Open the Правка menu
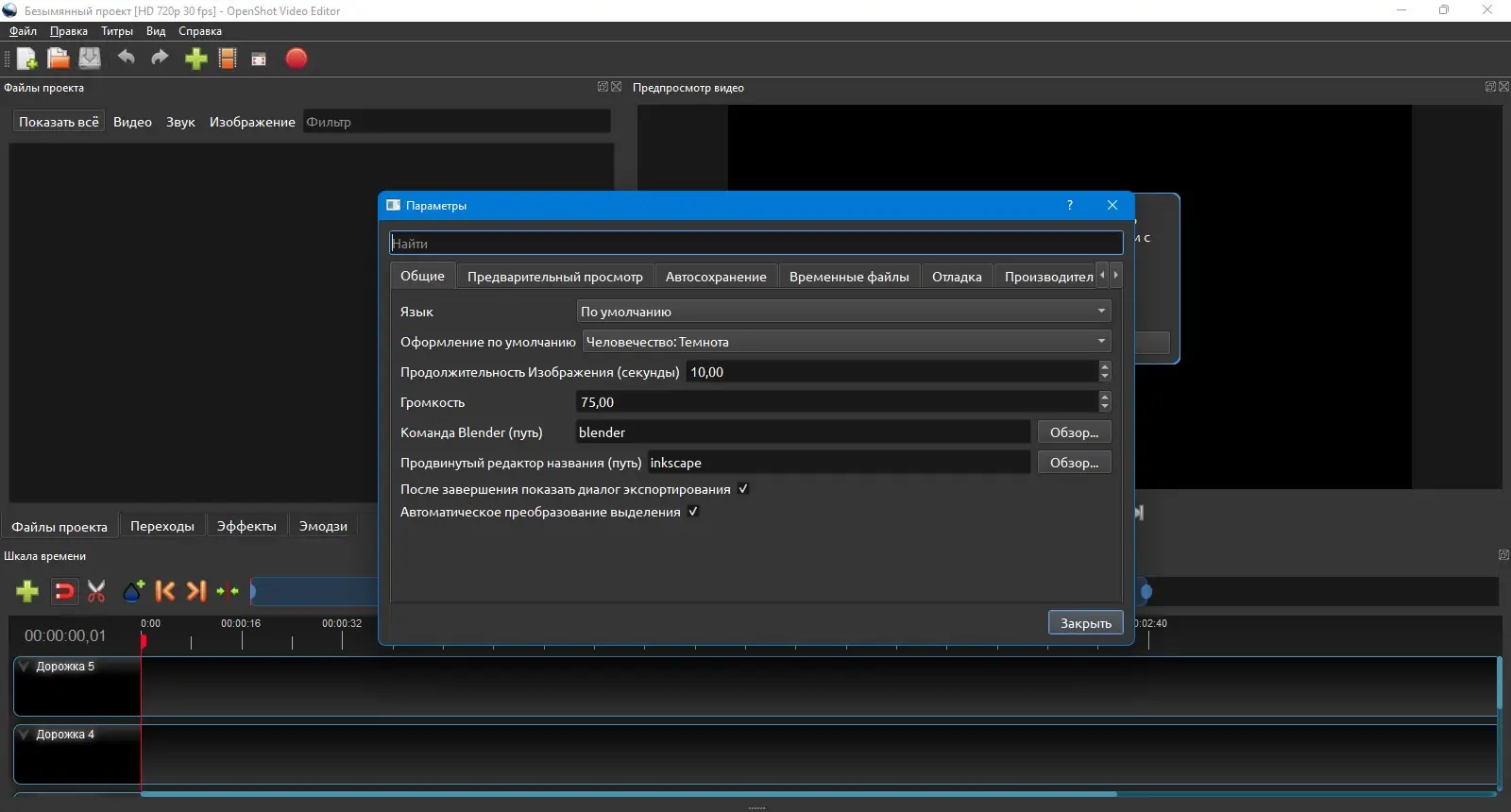Screen dimensions: 1511x812 (x=69, y=31)
